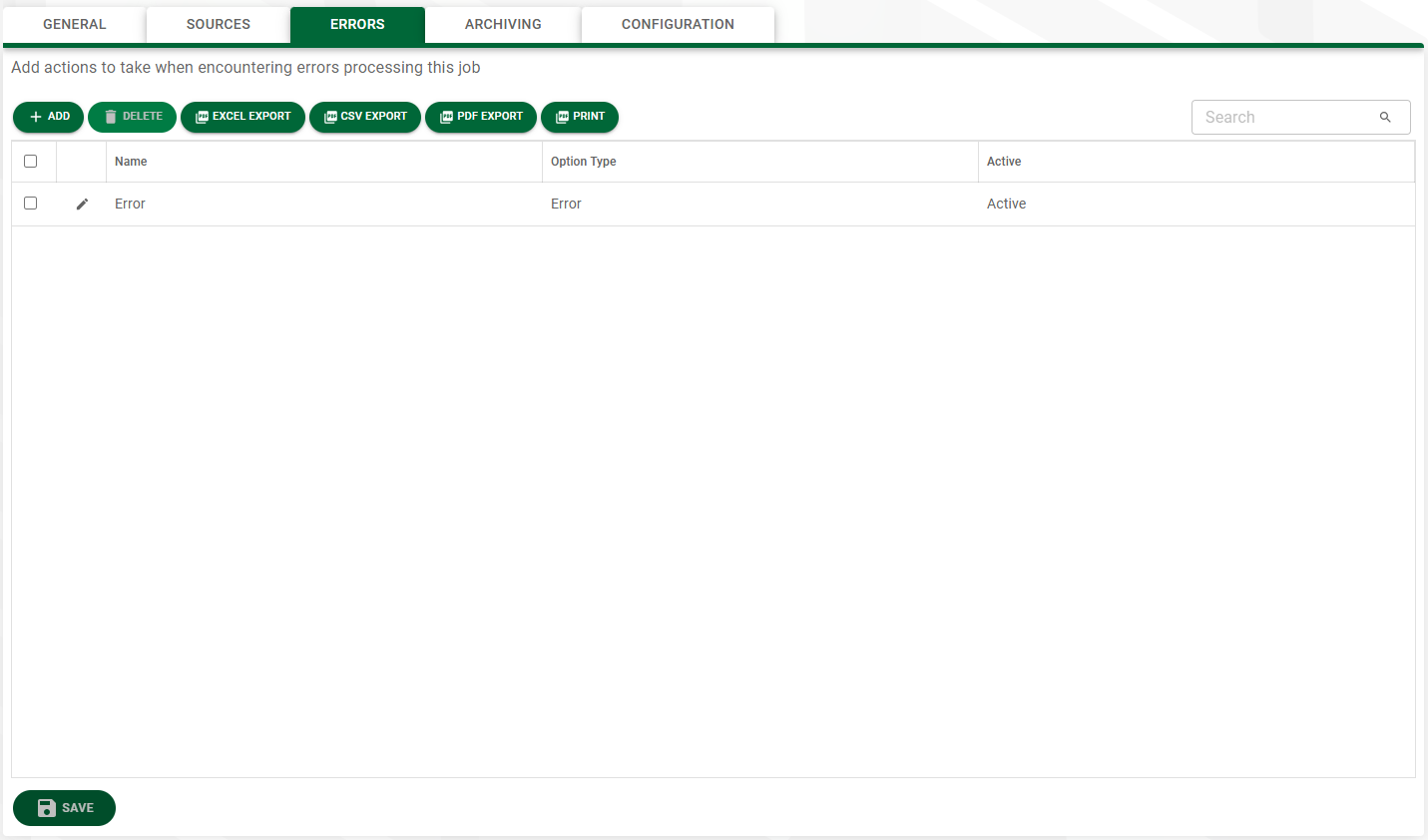Viewport: 1428px width, 840px height.
Task: Sort by the Option Type column header
Action: (584, 162)
